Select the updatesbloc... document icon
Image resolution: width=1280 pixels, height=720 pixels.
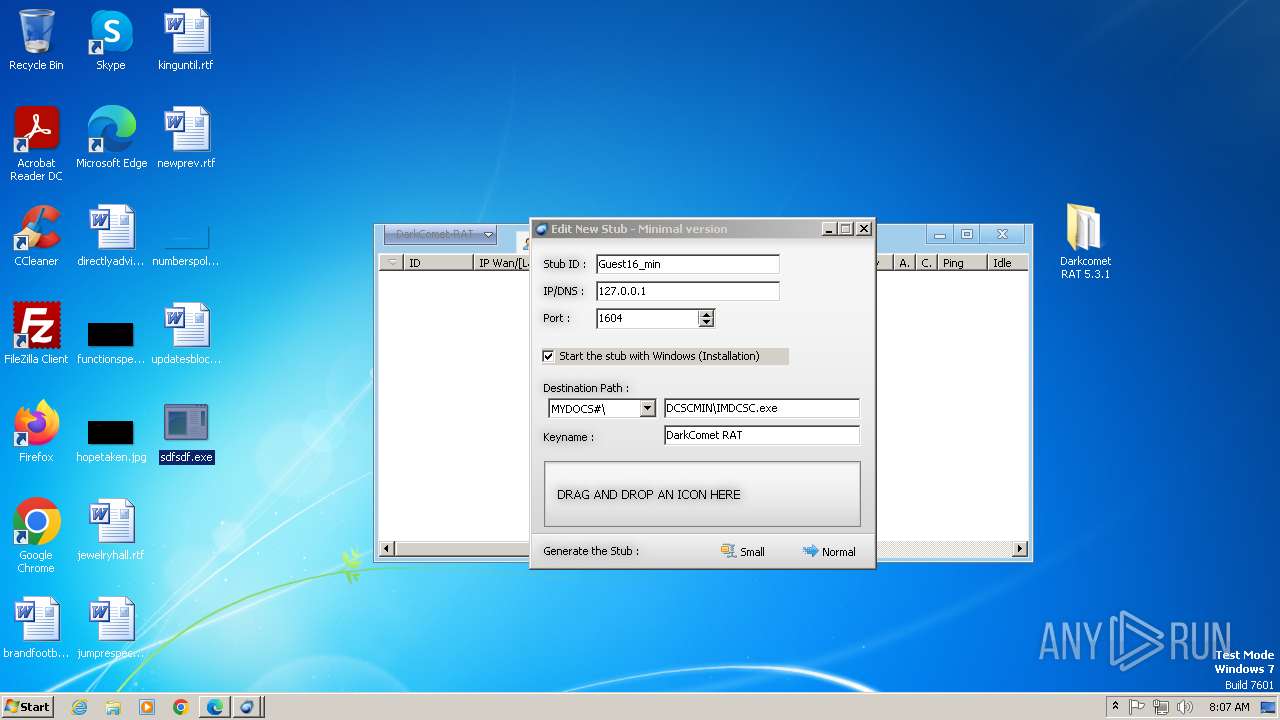(x=186, y=333)
